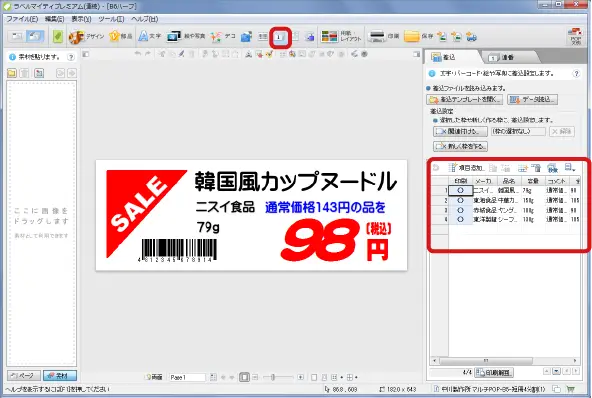
Task: Click the undo arrow in edit toolbar
Action: [x=137, y=54]
